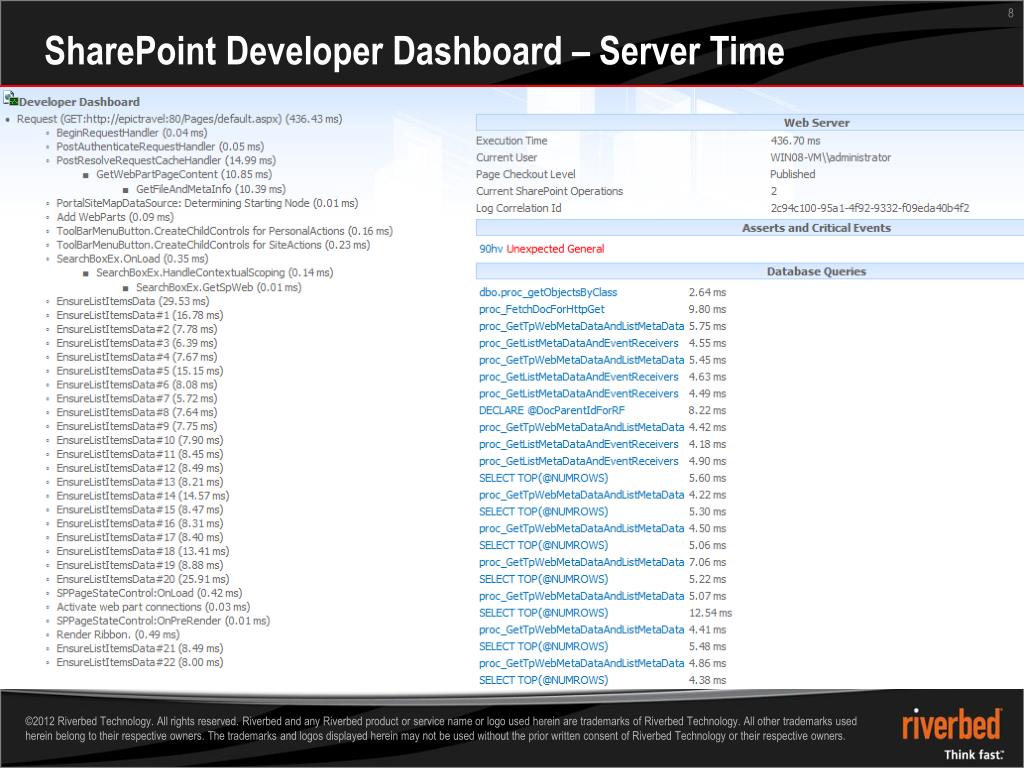This screenshot has width=1024, height=768.
Task: Open SELECT TOP(@NUMROWS) query taking 4.38 ms
Action: (x=543, y=680)
